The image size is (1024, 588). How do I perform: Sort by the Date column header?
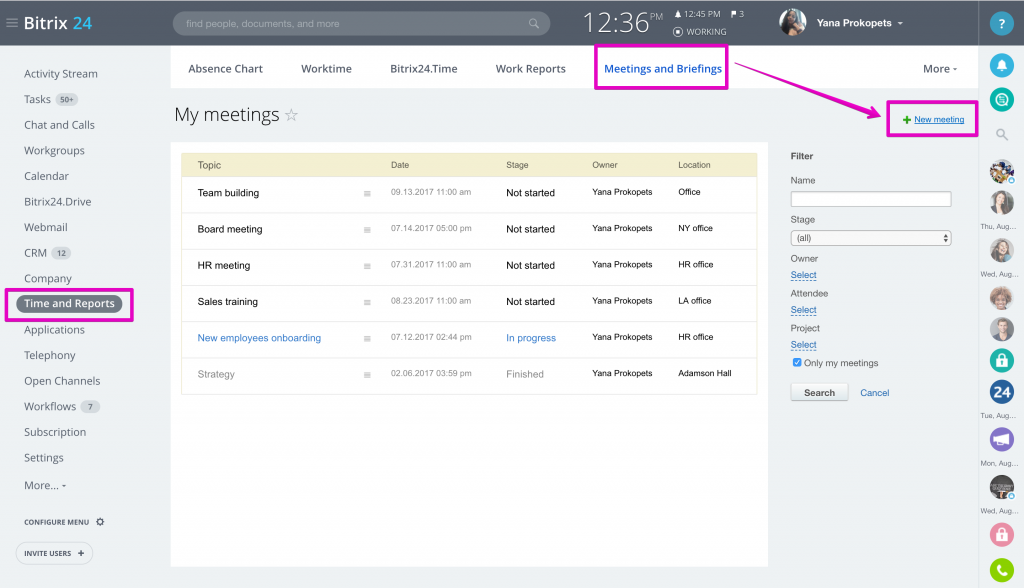click(x=400, y=165)
